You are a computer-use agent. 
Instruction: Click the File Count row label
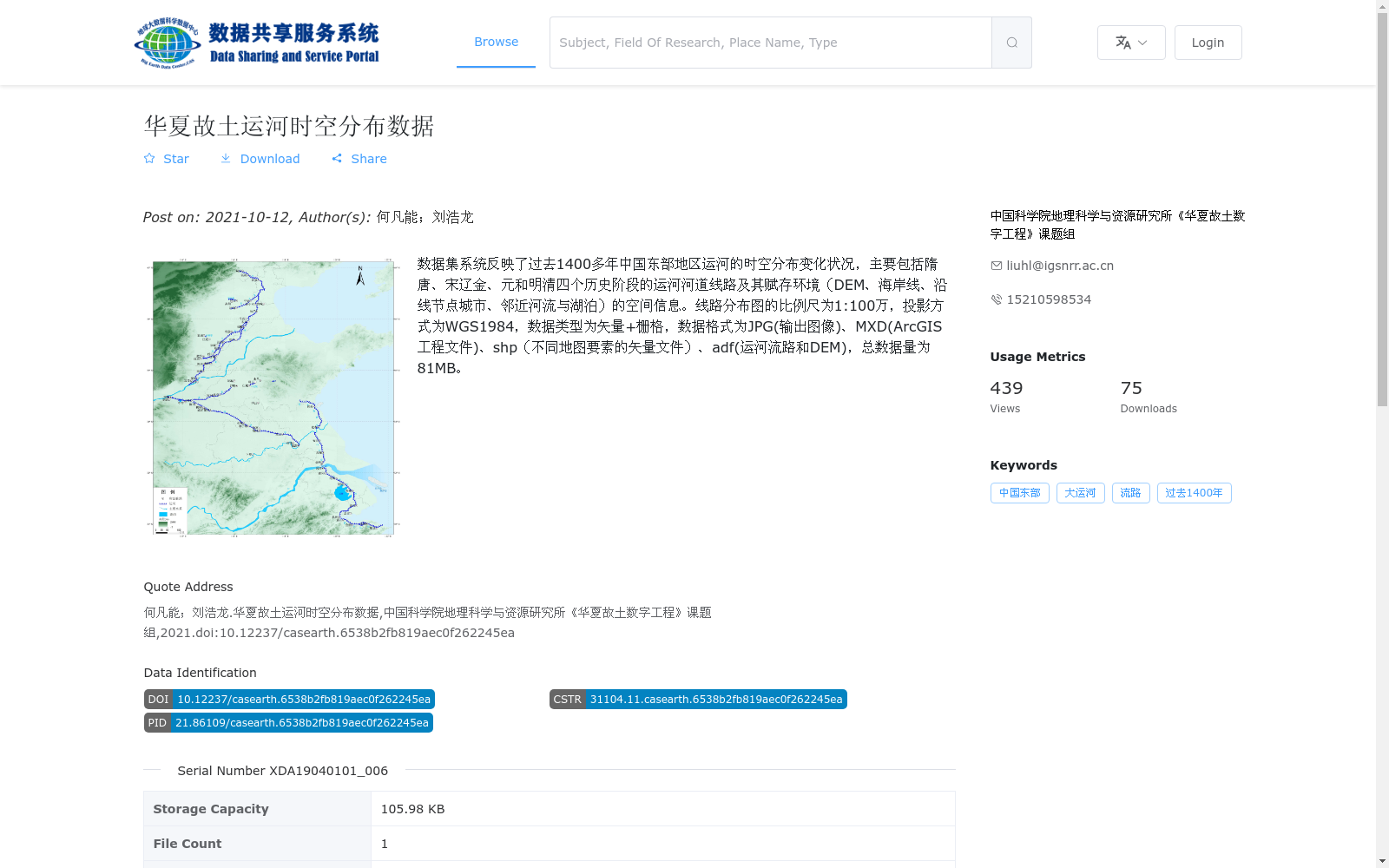point(188,844)
